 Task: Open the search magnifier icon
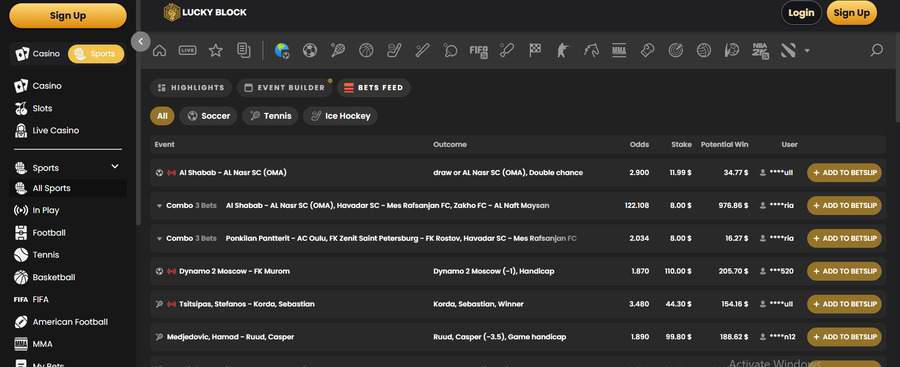[x=876, y=51]
